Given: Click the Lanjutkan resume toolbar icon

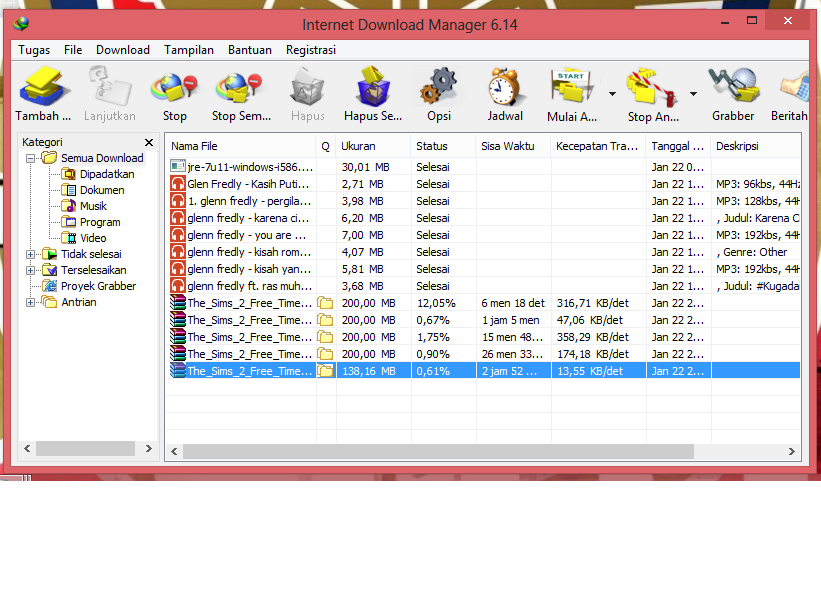Looking at the screenshot, I should click(109, 86).
